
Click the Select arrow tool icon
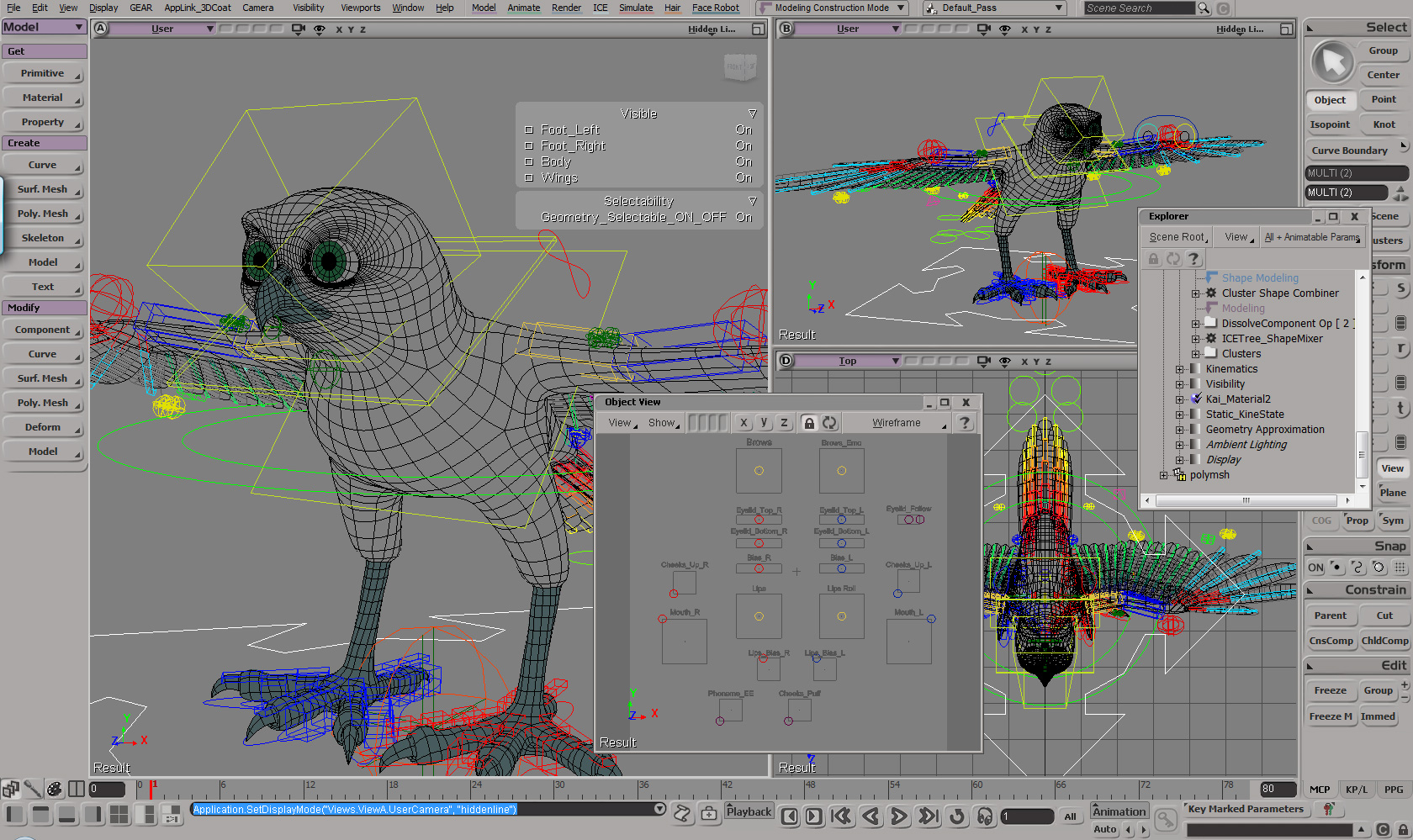(x=1332, y=62)
